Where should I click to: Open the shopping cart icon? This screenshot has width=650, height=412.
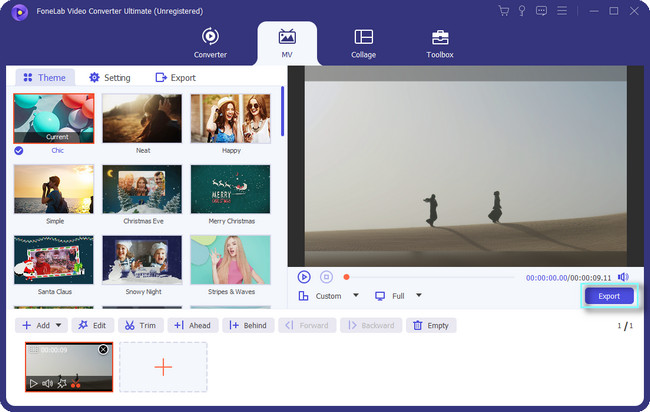[504, 11]
